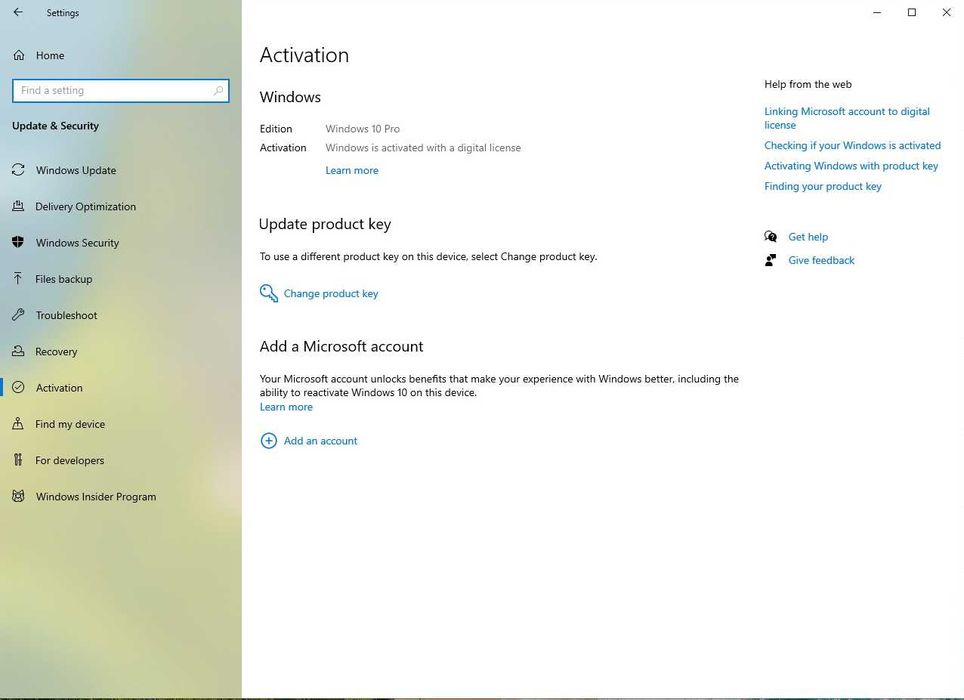Screen dimensions: 964x700
Task: Go to Windows Security section
Action: coord(120,243)
